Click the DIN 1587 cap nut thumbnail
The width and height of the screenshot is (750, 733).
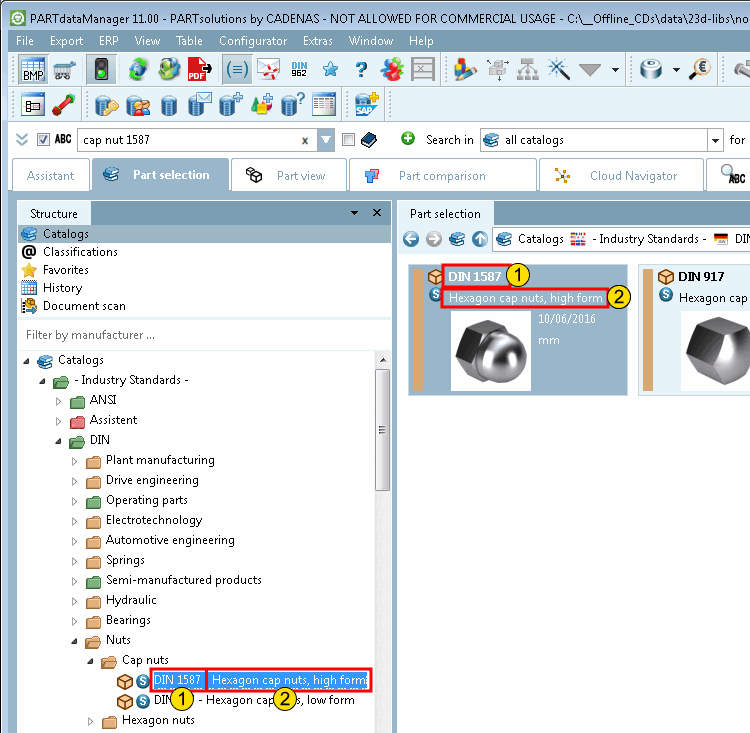pyautogui.click(x=491, y=351)
